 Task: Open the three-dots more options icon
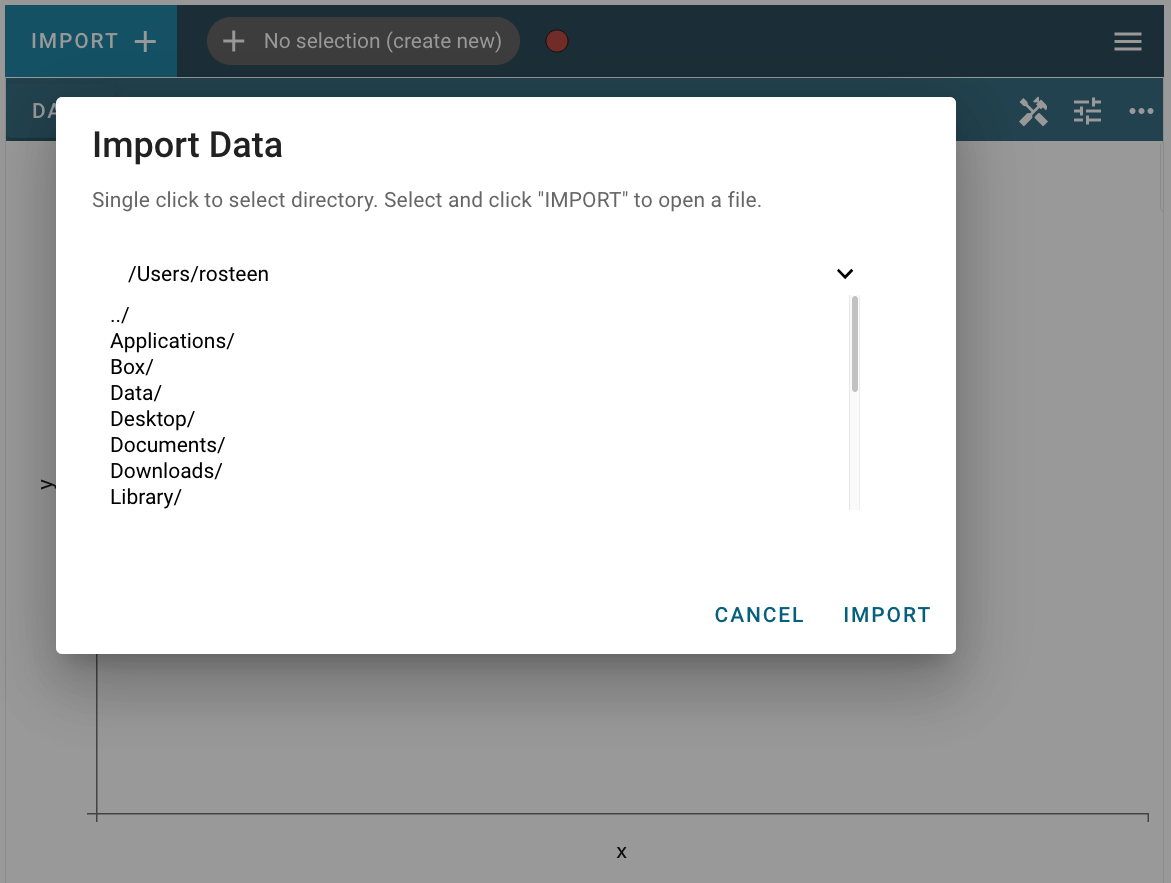pos(1141,111)
